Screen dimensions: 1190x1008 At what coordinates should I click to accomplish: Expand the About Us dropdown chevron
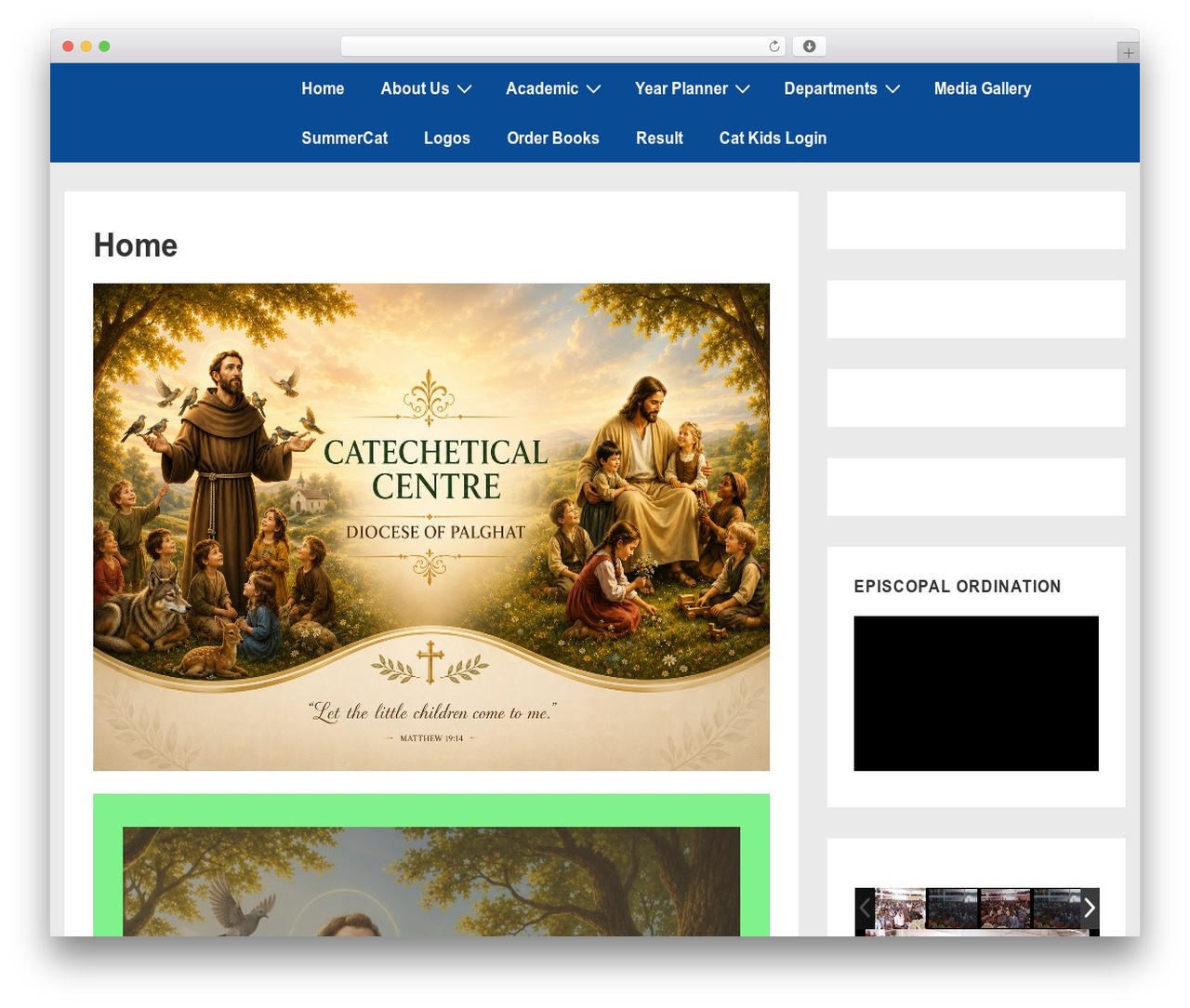pyautogui.click(x=465, y=89)
